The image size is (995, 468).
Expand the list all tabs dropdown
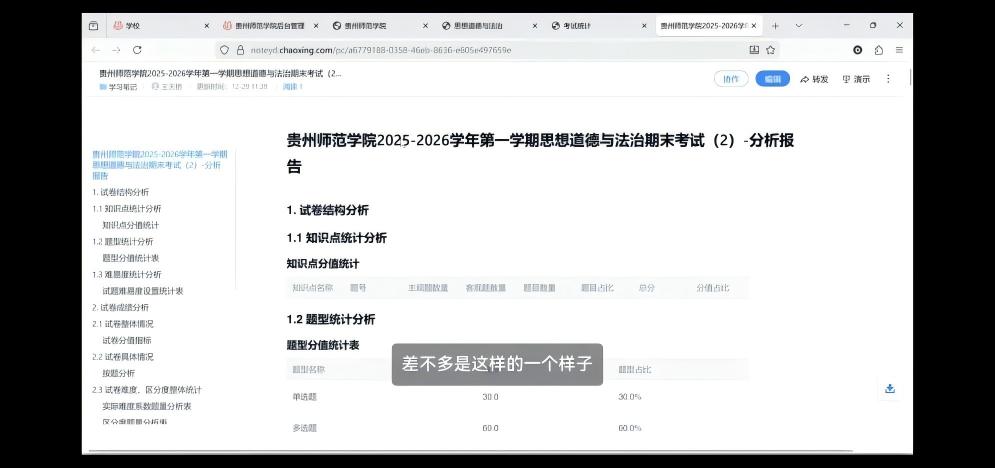click(x=798, y=26)
